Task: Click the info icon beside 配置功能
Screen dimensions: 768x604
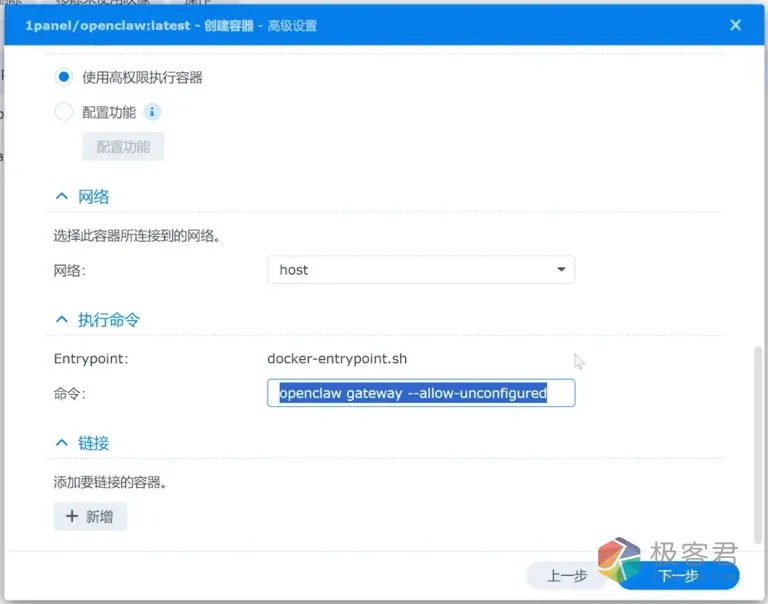Action: coord(153,112)
